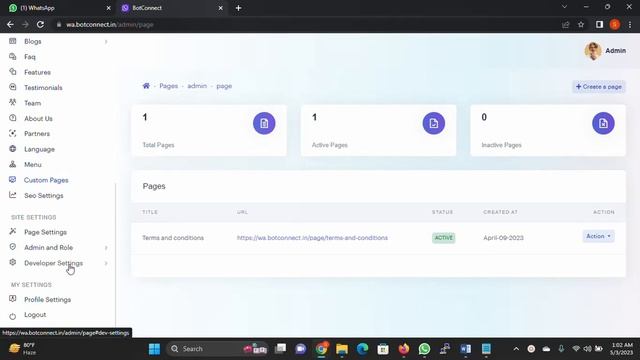Screen dimensions: 640x360
Task: Click the Pages breadcrumb link
Action: 169,86
